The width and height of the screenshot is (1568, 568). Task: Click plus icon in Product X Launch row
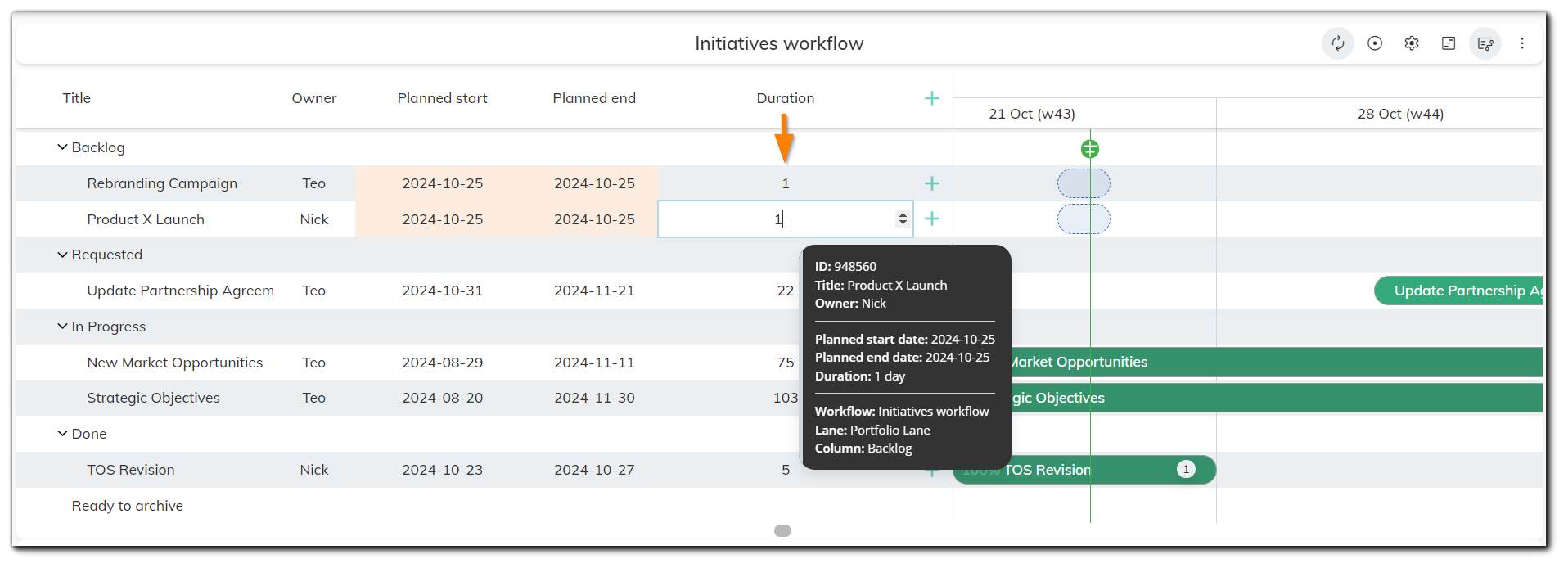[x=931, y=219]
